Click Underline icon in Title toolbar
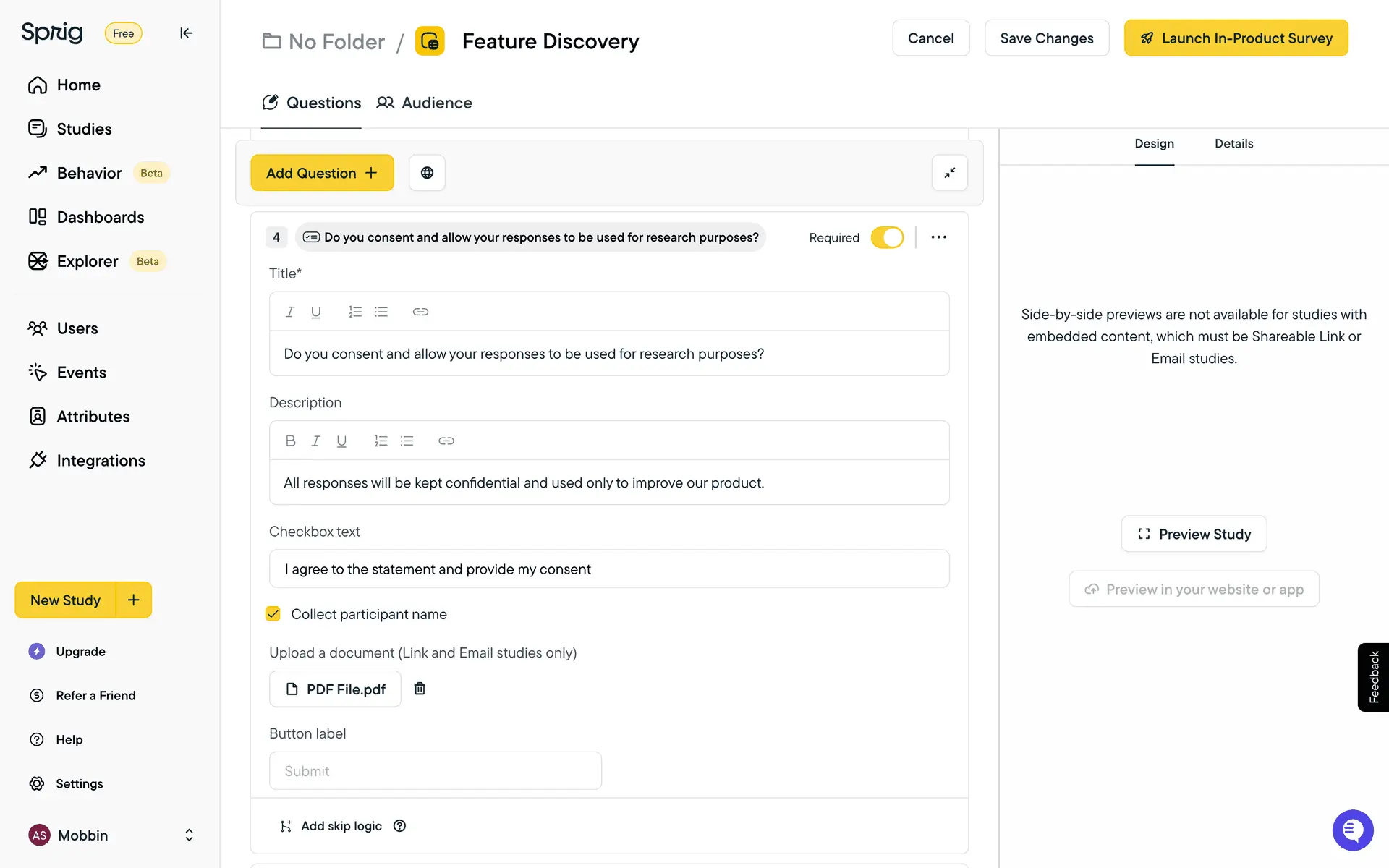Screen dimensions: 1389x868 [315, 312]
